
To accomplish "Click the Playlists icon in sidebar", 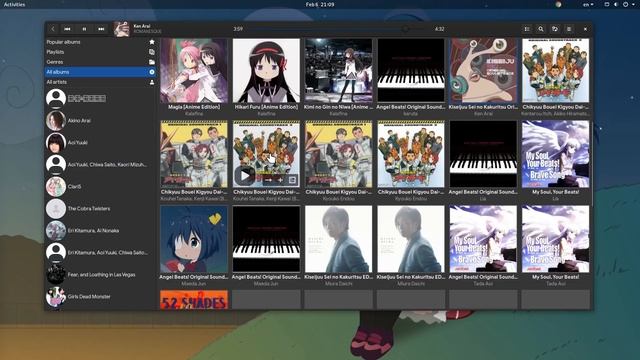I will [x=152, y=52].
